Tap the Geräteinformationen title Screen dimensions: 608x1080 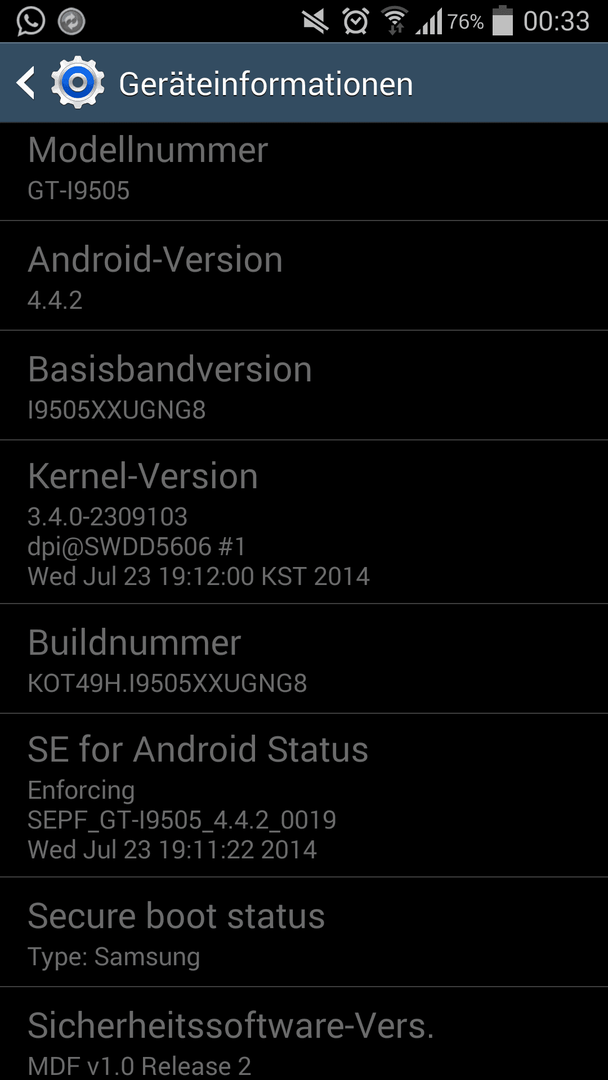tap(266, 84)
